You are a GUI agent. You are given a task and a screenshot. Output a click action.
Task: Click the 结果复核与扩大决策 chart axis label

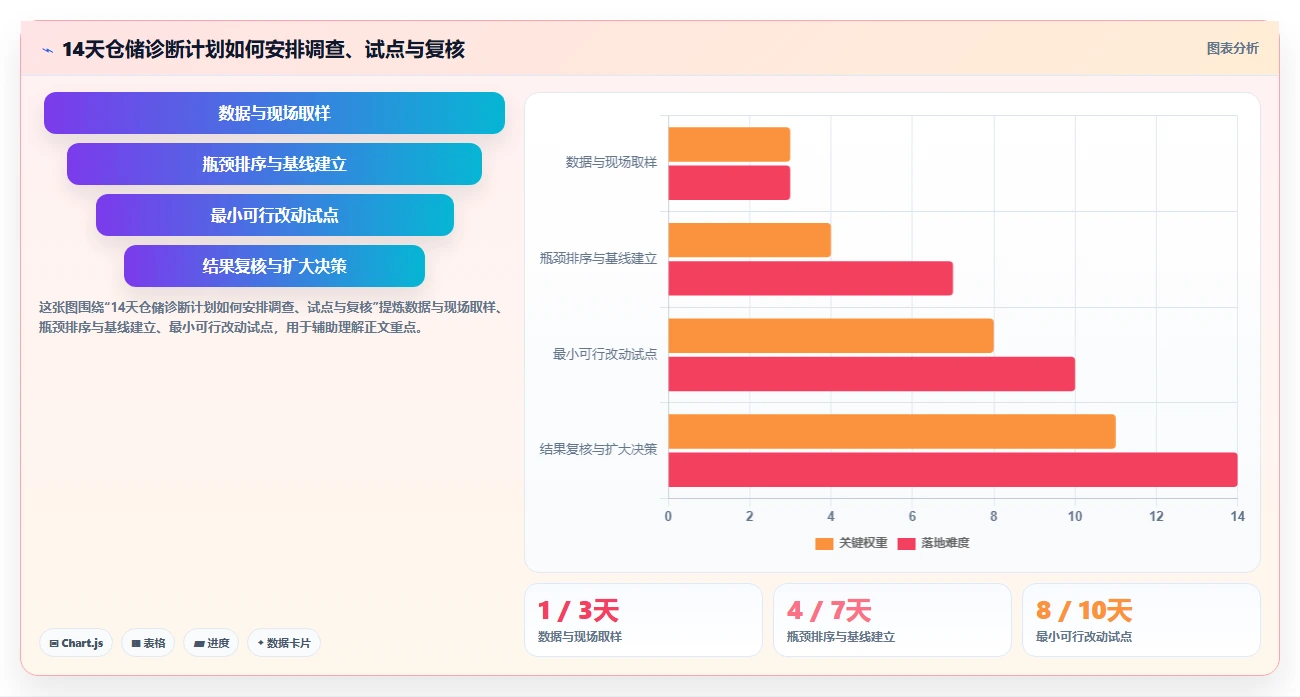[x=598, y=450]
